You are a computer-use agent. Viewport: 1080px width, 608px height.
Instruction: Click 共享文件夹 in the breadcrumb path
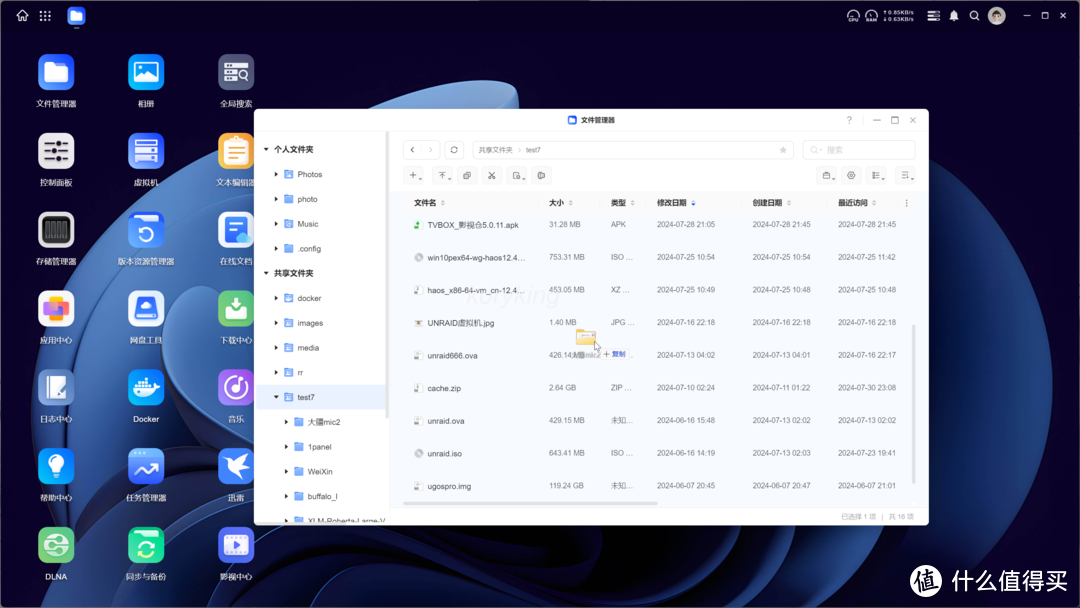coord(495,150)
